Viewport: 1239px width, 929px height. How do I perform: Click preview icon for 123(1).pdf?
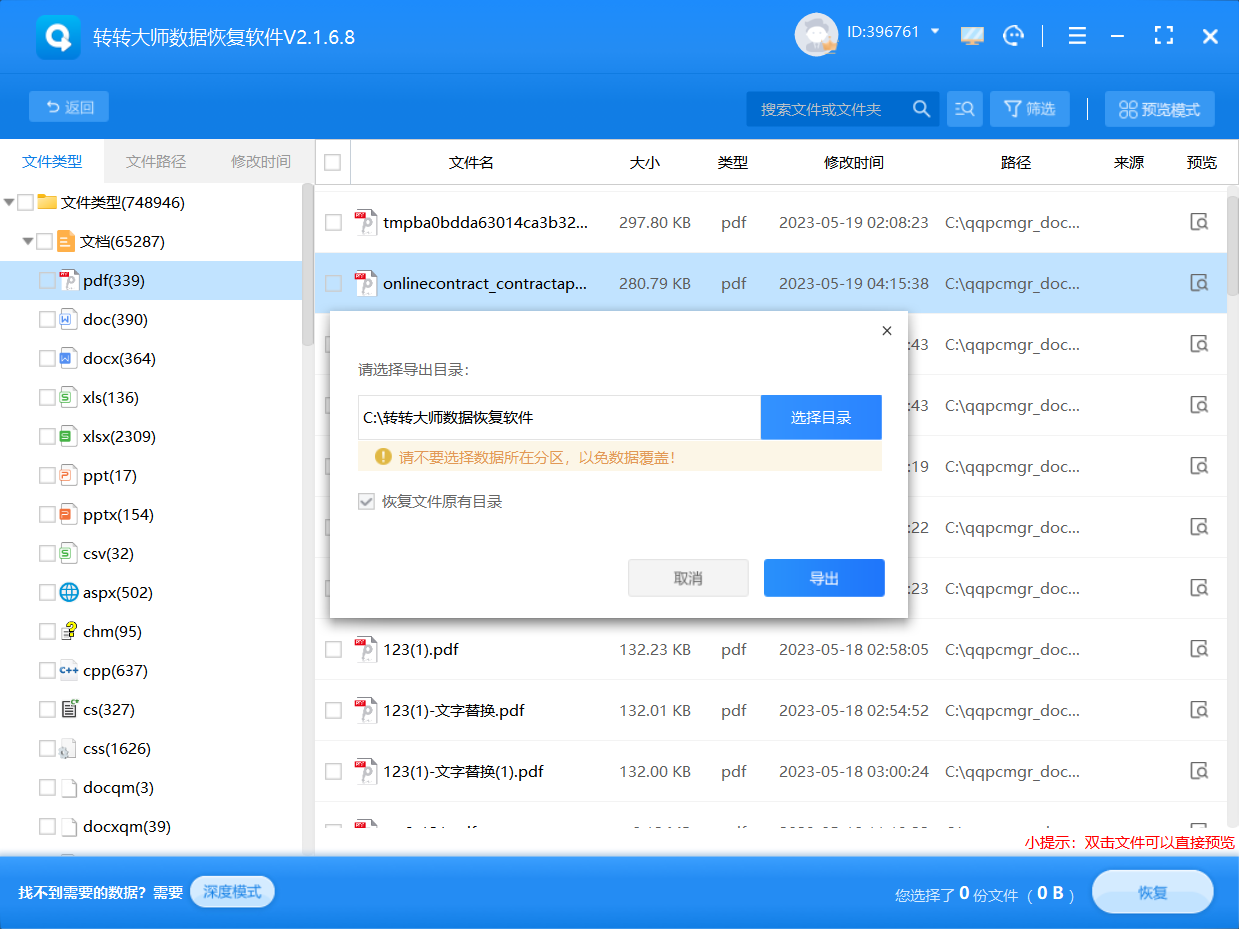point(1199,649)
